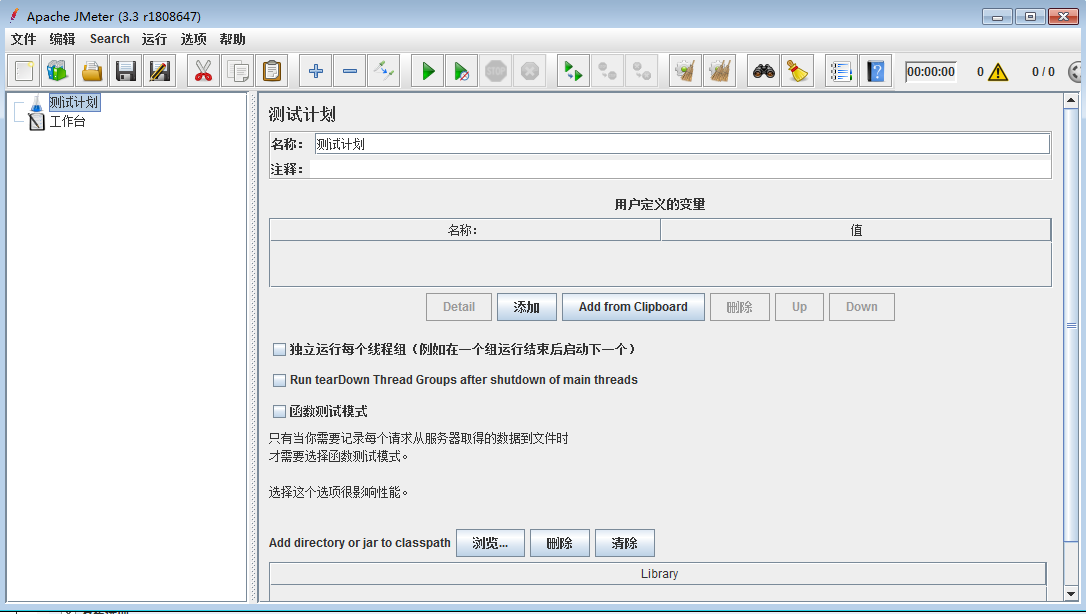This screenshot has height=614, width=1086.
Task: Paste using the clipboard icon
Action: [x=272, y=71]
